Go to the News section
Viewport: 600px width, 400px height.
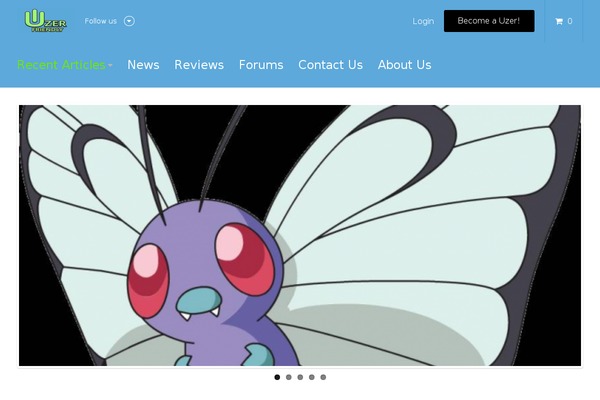pos(143,65)
